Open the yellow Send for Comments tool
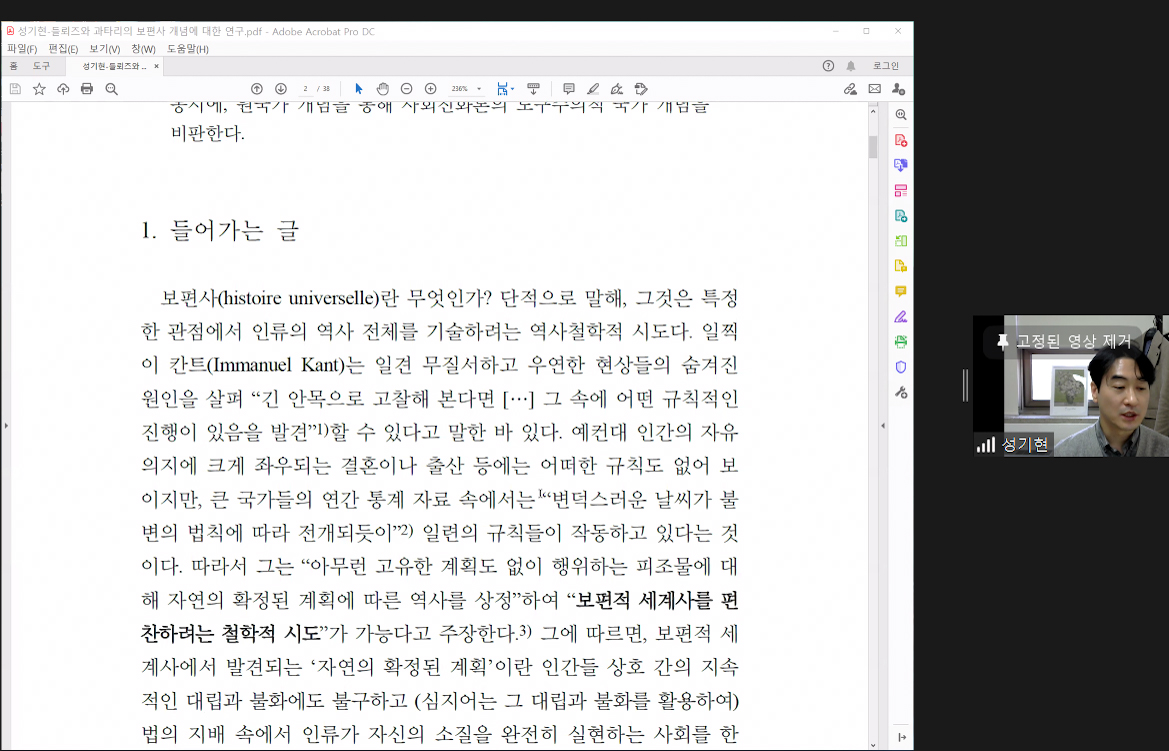 coord(901,265)
